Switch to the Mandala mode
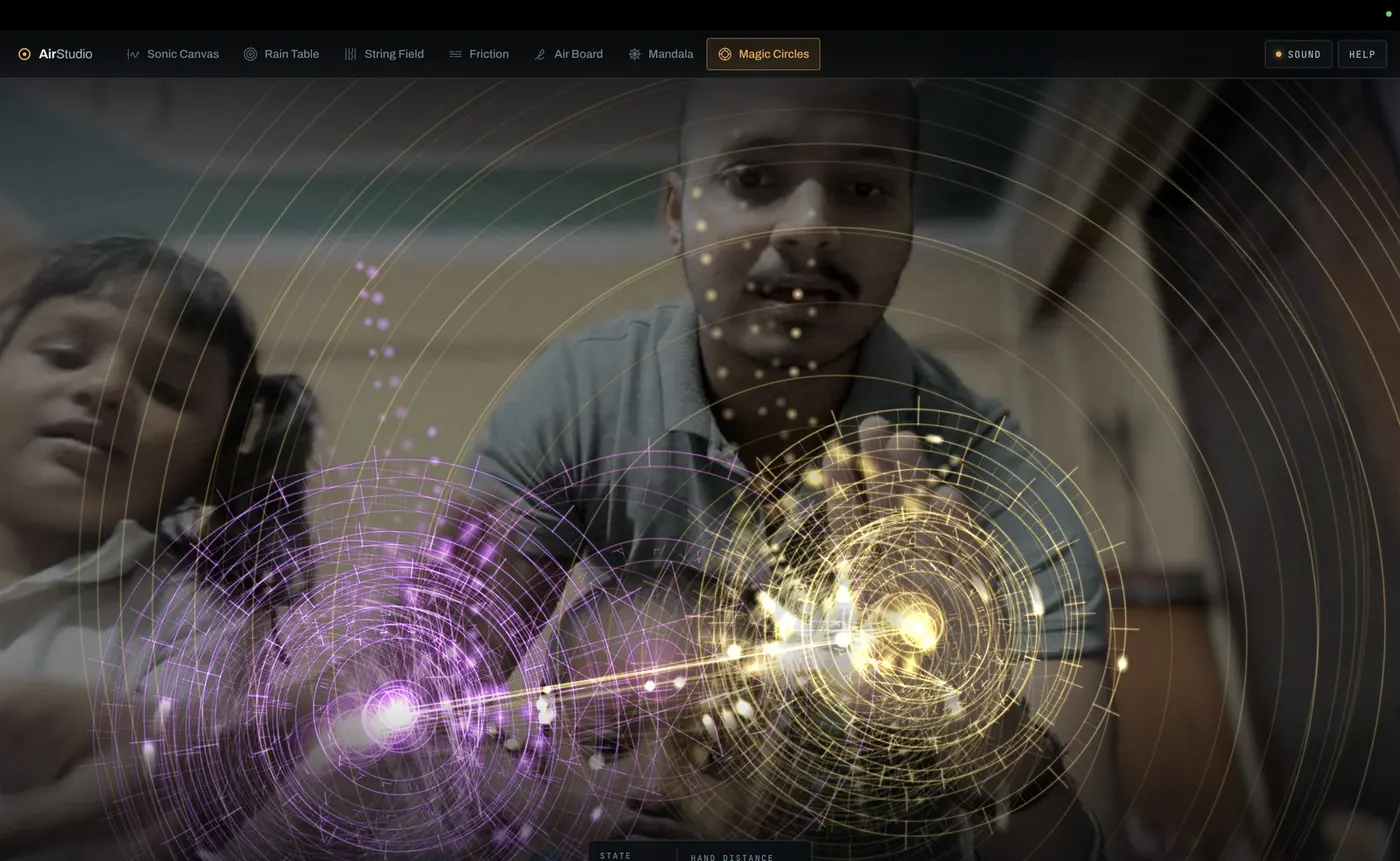The height and width of the screenshot is (861, 1400). point(660,54)
